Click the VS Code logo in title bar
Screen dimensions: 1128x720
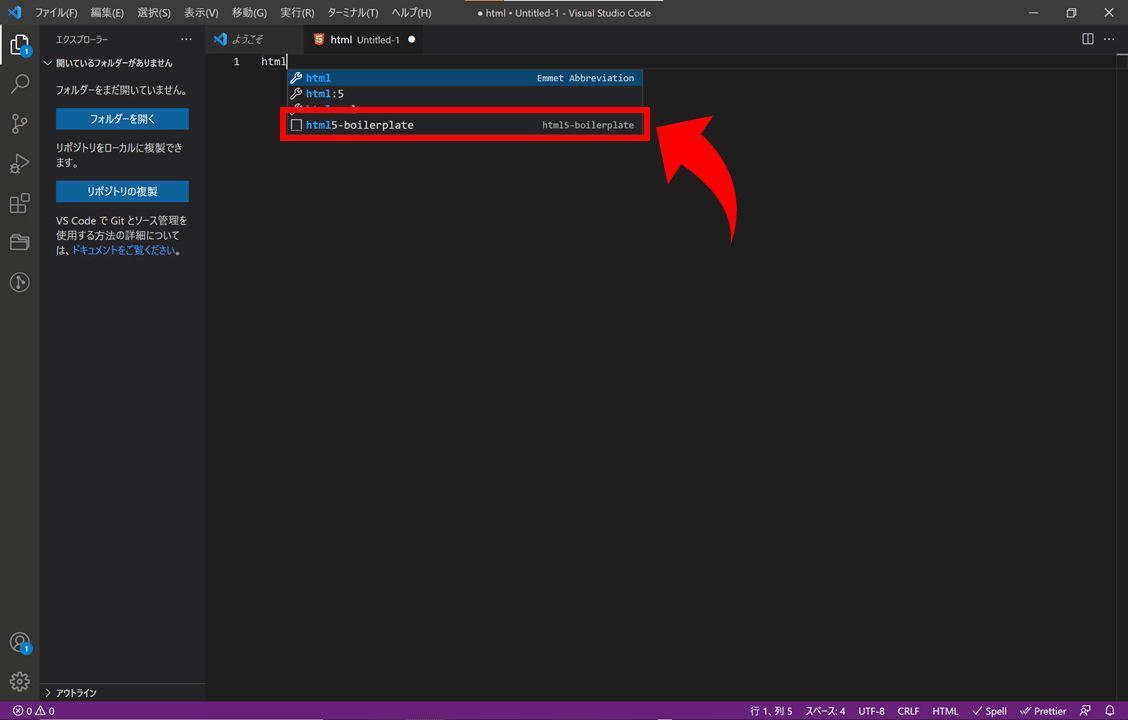14,12
